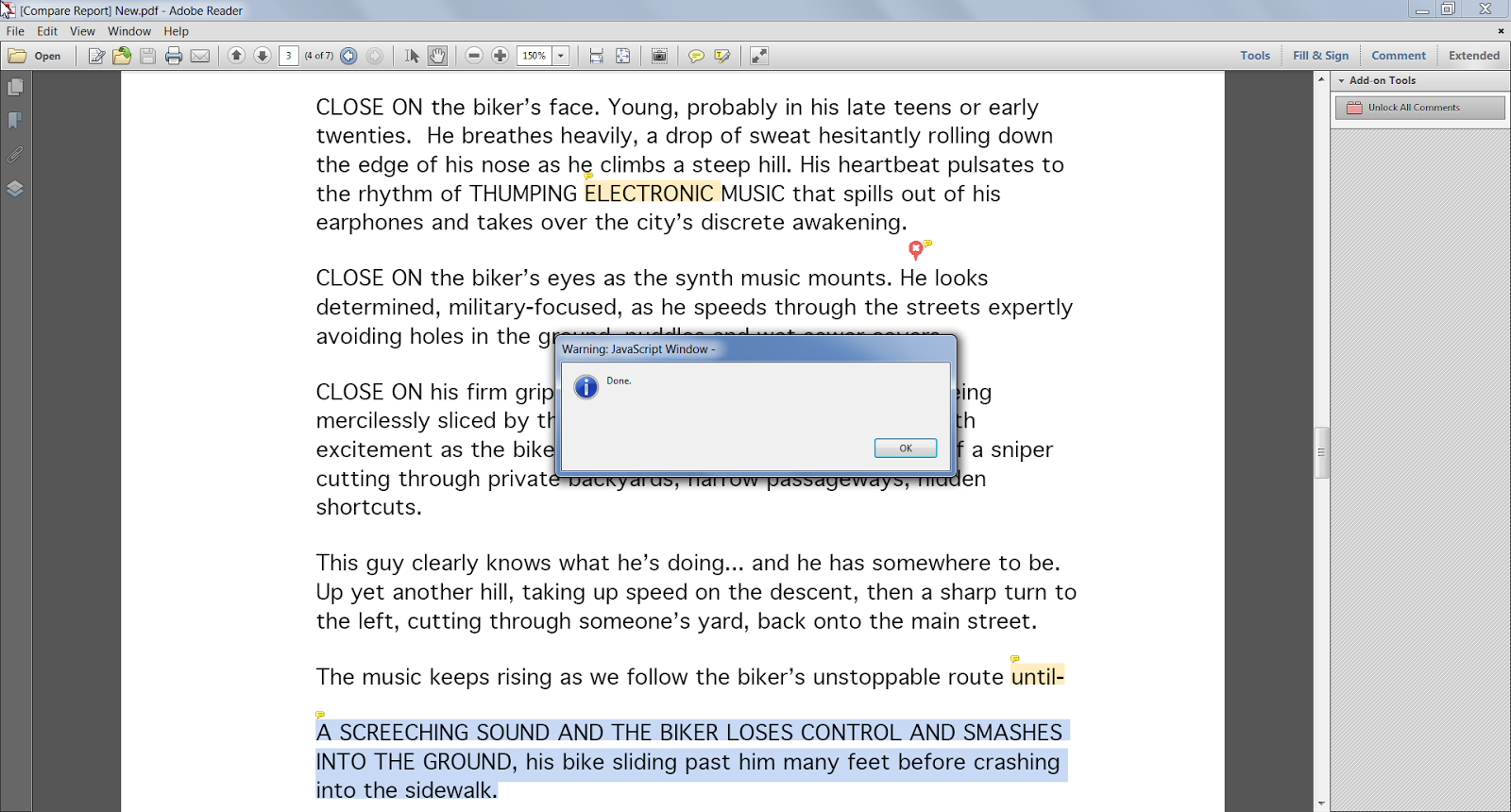This screenshot has height=812, width=1511.
Task: Click the snapshot camera tool icon
Action: tap(659, 56)
